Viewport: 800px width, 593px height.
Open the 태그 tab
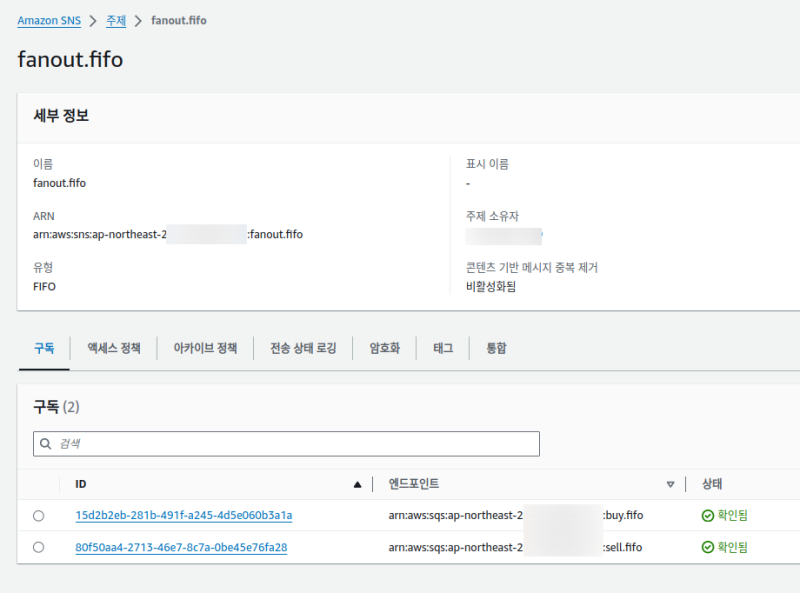pyautogui.click(x=443, y=348)
